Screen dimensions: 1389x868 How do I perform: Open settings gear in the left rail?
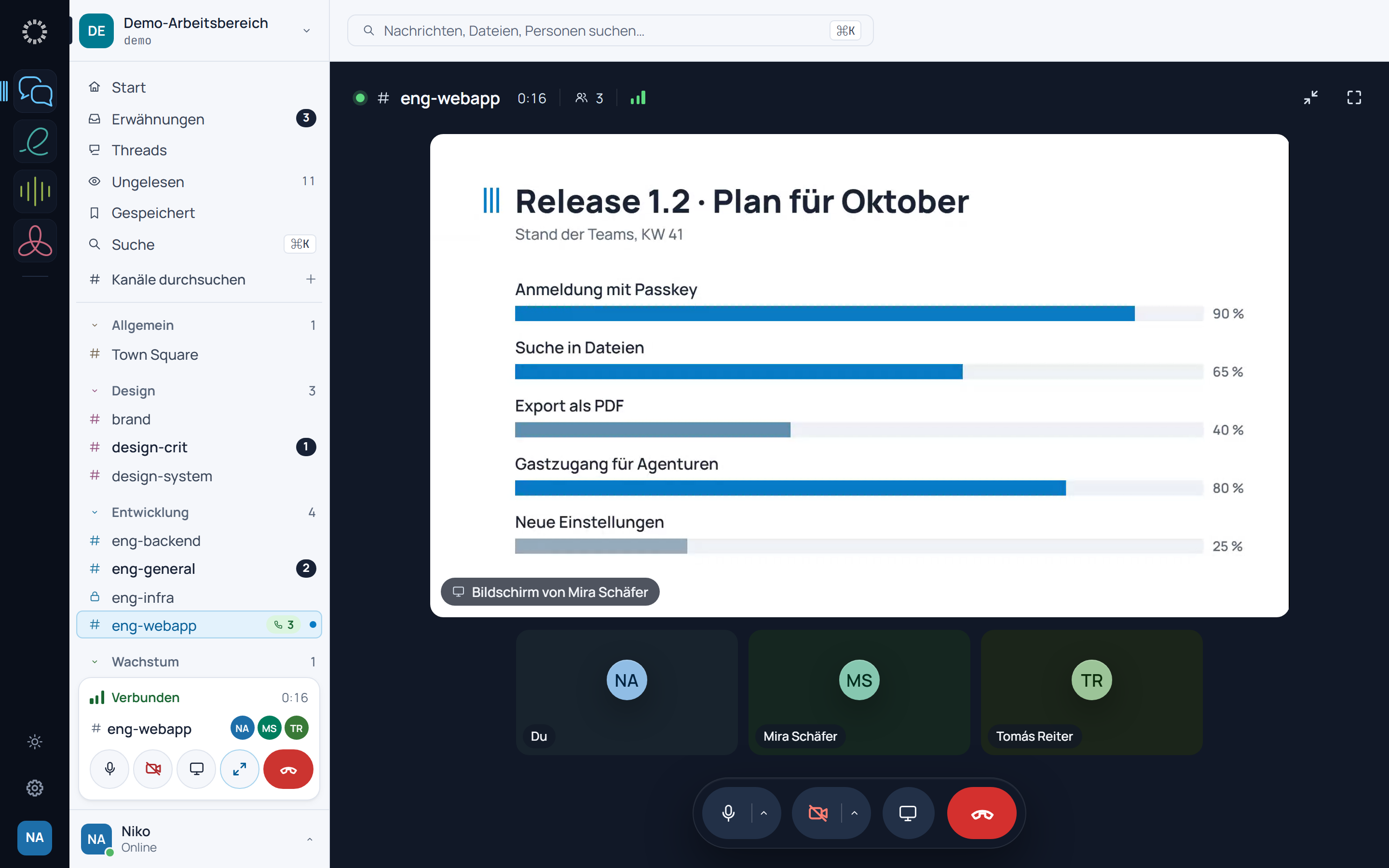(x=34, y=787)
